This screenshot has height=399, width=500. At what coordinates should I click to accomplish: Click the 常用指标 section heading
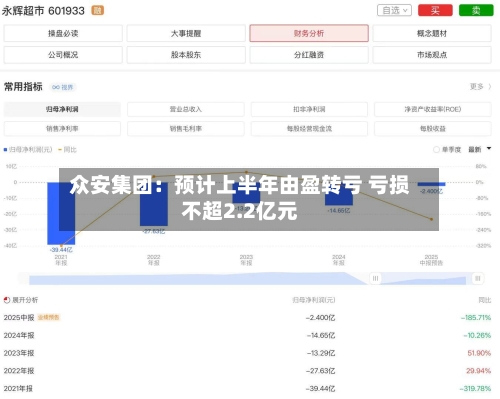point(23,87)
